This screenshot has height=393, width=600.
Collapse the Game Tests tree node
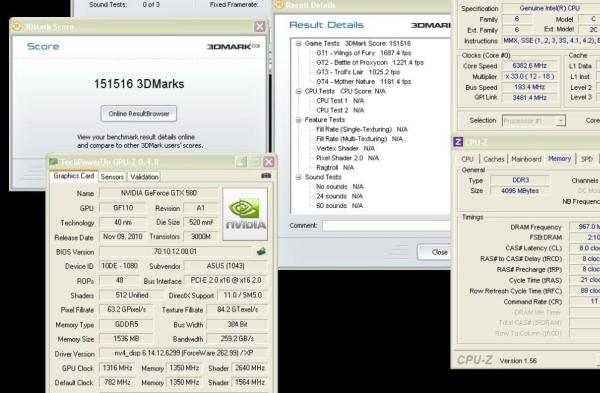pyautogui.click(x=298, y=44)
